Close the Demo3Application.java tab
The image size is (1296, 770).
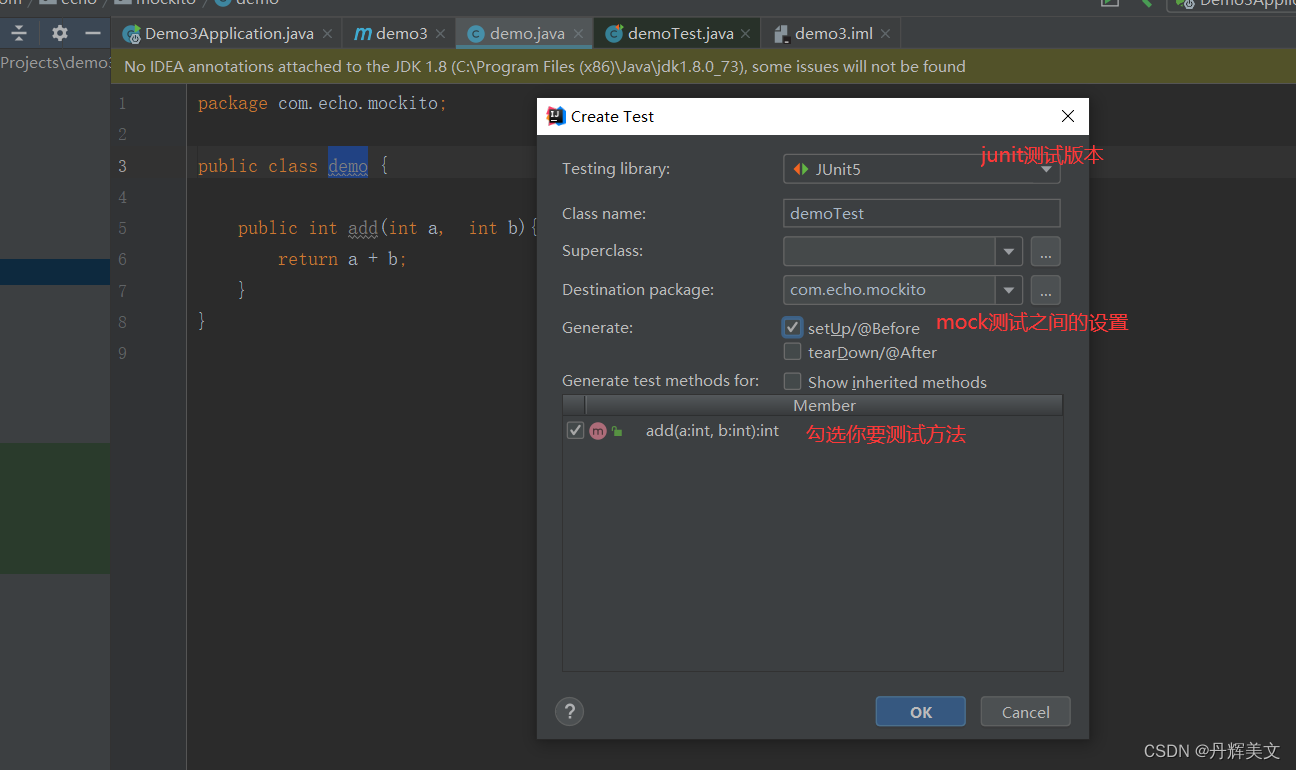pyautogui.click(x=327, y=34)
